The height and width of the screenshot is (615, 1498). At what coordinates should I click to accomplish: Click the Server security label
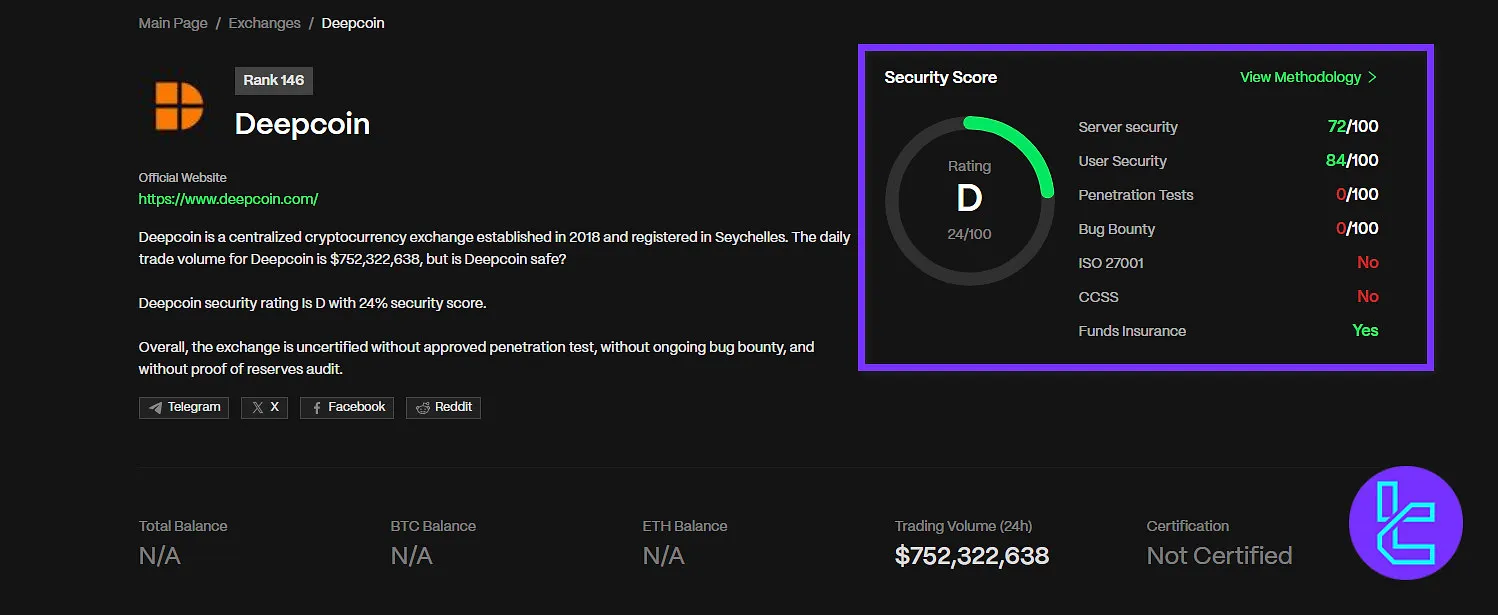1128,127
